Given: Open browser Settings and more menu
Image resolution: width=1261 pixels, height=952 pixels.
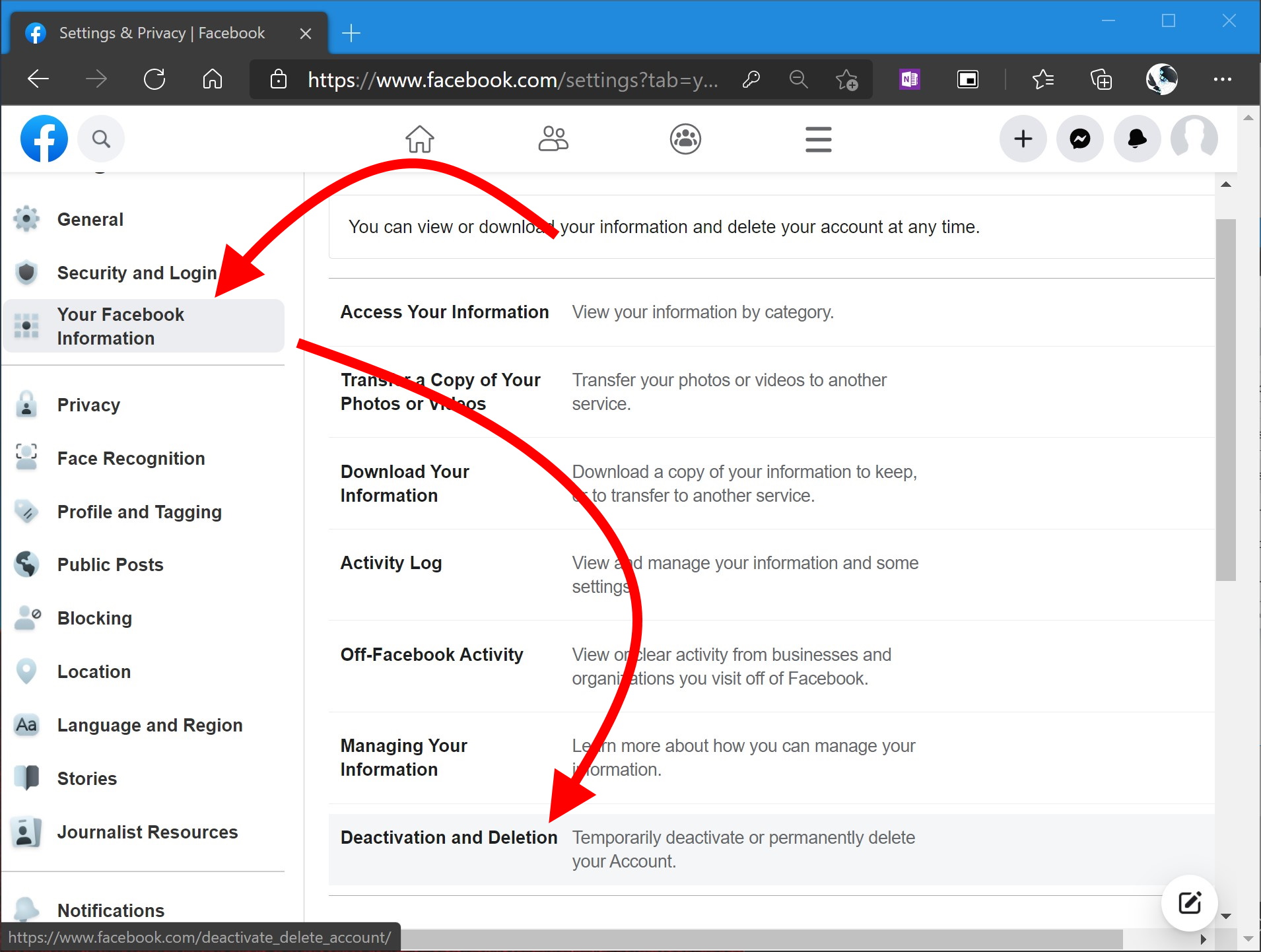Looking at the screenshot, I should [1223, 80].
